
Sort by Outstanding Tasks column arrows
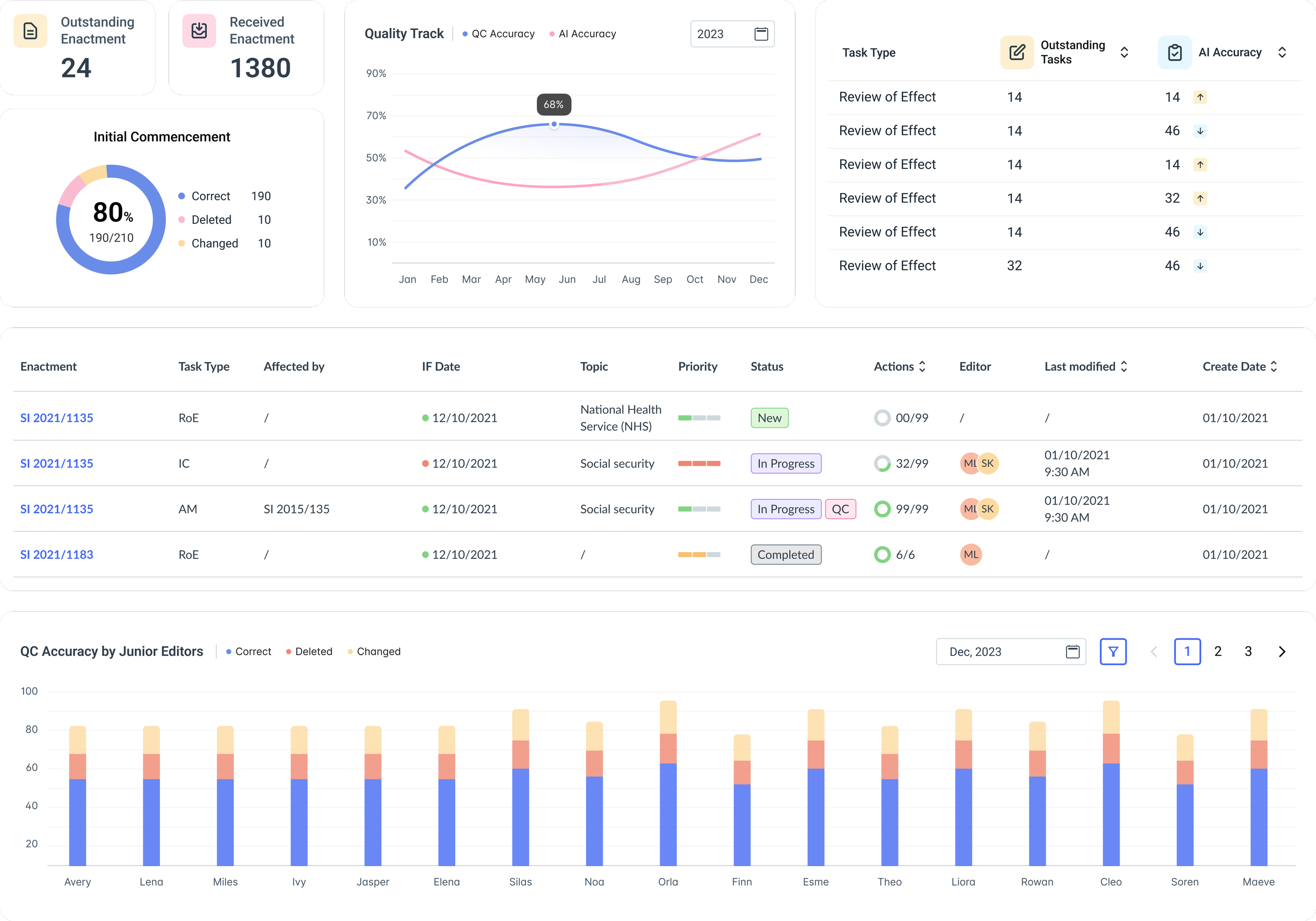(1124, 52)
